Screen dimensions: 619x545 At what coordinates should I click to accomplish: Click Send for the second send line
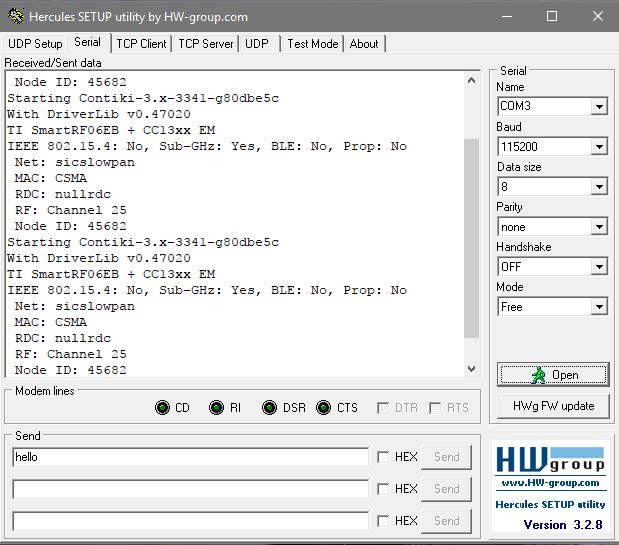(446, 489)
